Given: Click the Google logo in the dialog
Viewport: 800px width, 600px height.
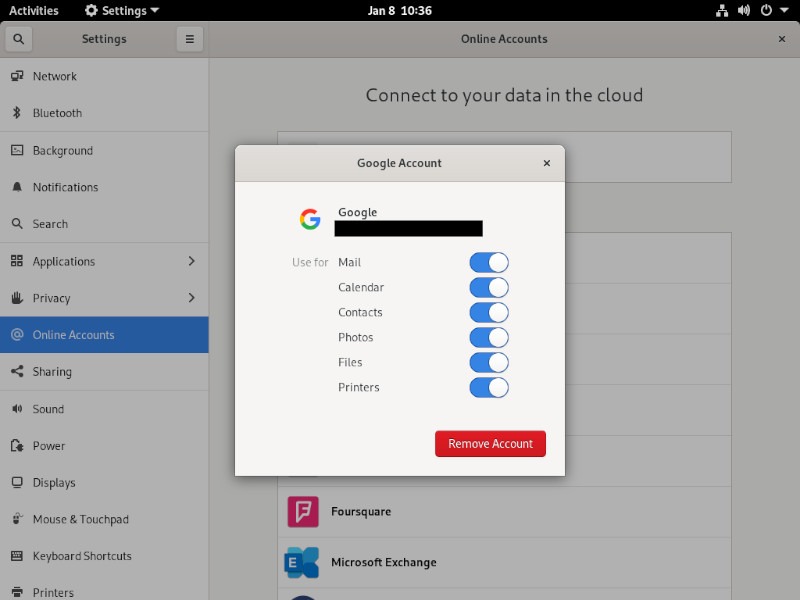Looking at the screenshot, I should [x=309, y=219].
